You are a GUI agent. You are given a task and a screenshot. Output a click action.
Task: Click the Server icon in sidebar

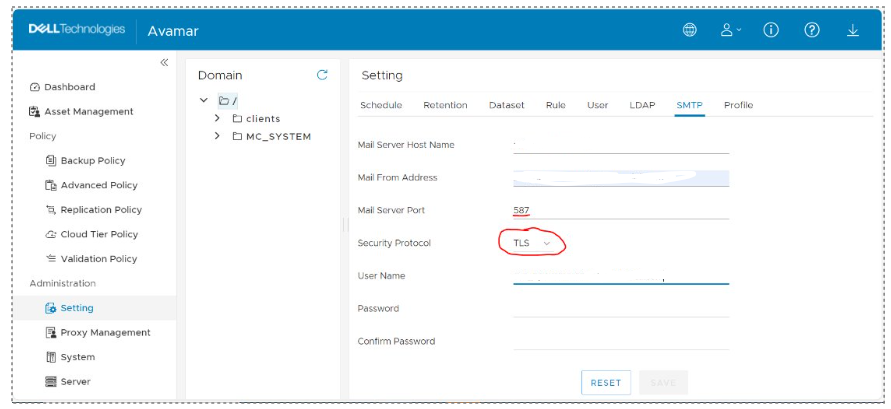point(51,381)
